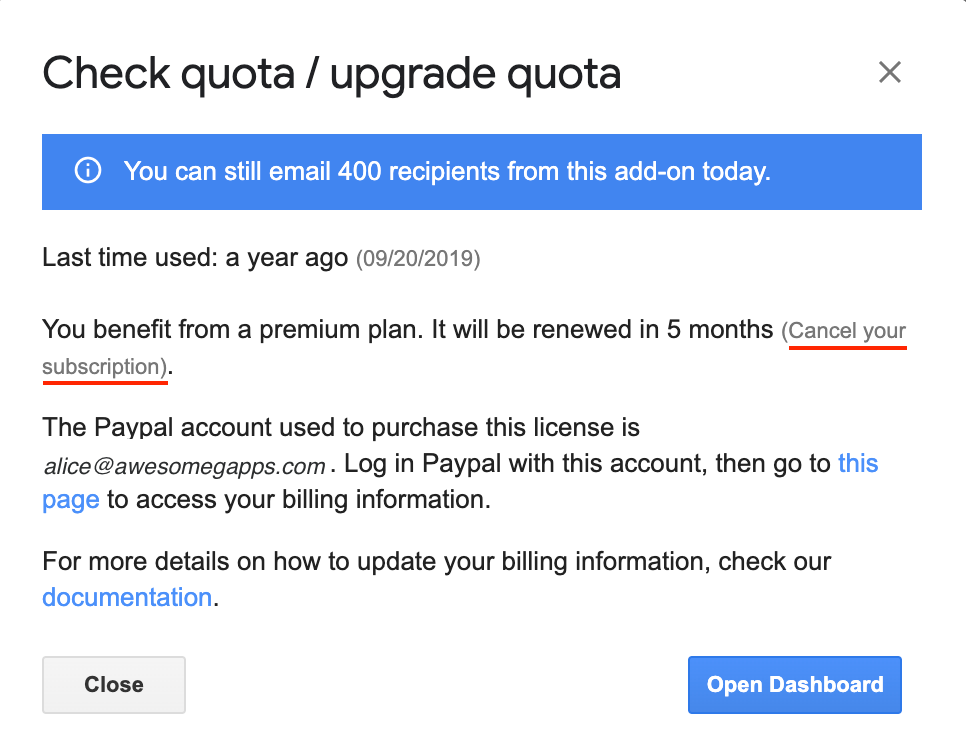Select the alice@awesomegapps.com email address

coord(184,466)
